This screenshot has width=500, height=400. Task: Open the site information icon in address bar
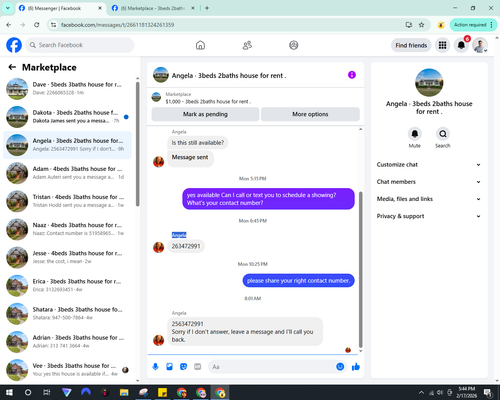53,25
